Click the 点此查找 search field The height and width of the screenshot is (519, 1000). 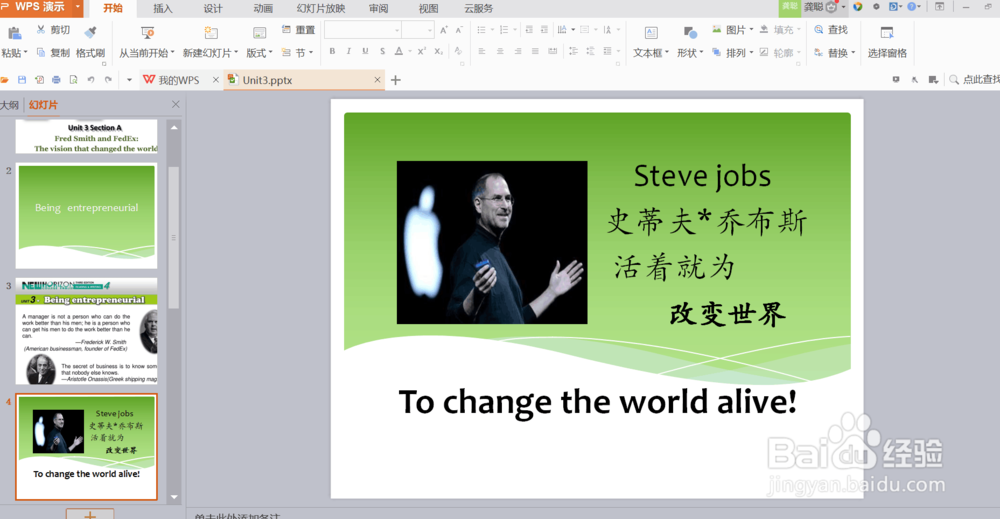pyautogui.click(x=974, y=80)
